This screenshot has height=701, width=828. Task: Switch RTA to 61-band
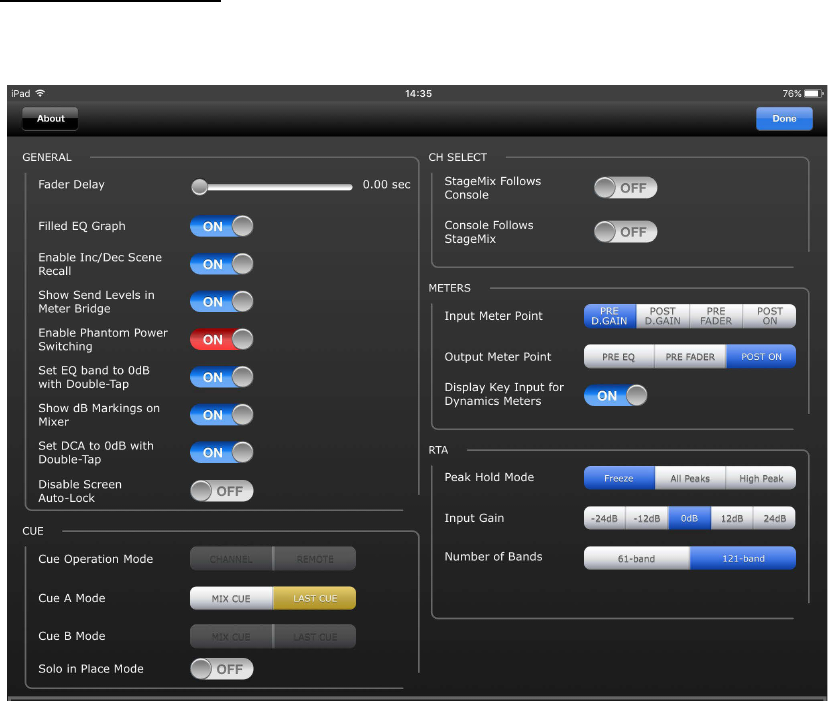636,558
